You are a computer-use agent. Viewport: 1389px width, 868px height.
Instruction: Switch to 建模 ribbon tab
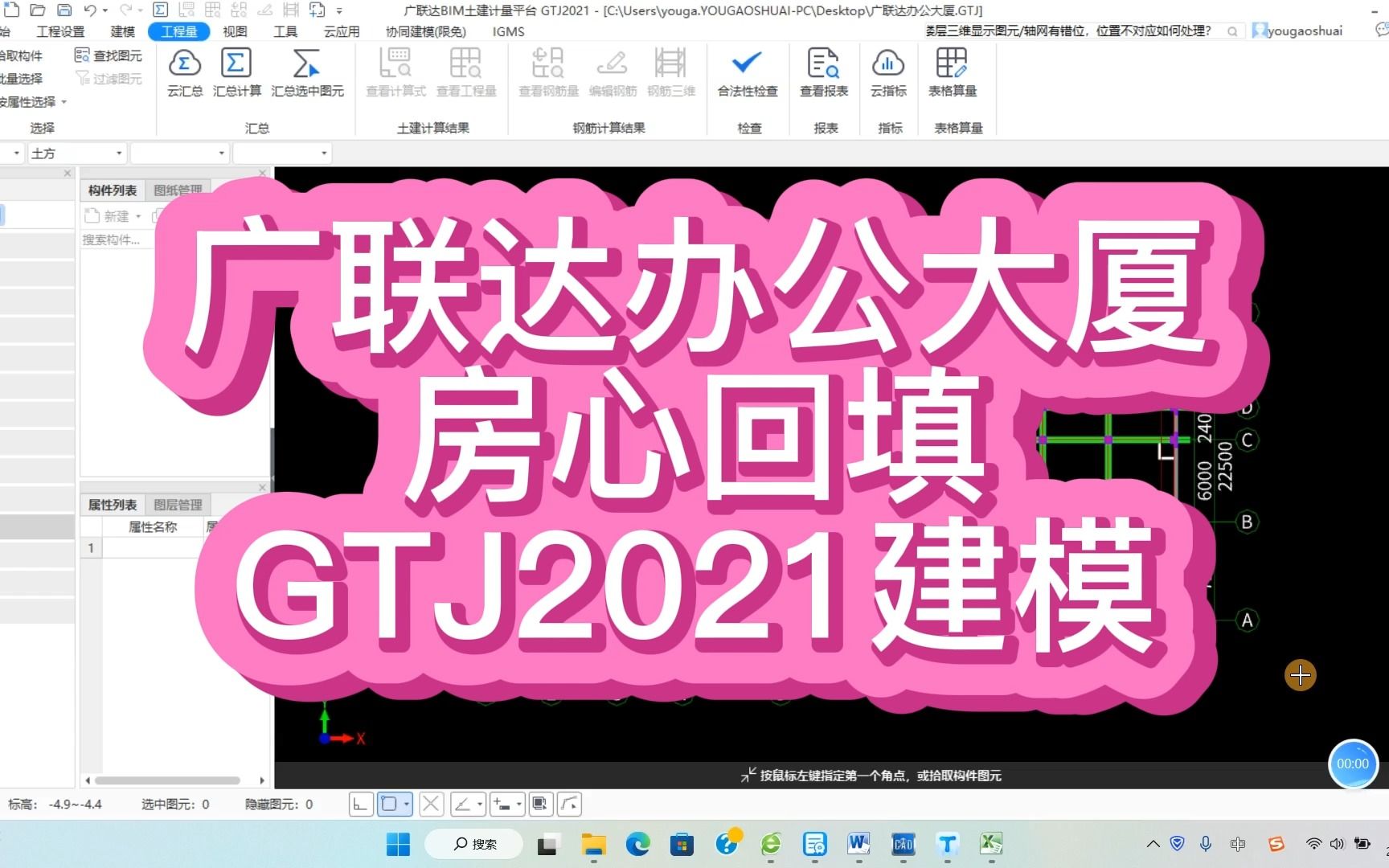click(122, 31)
